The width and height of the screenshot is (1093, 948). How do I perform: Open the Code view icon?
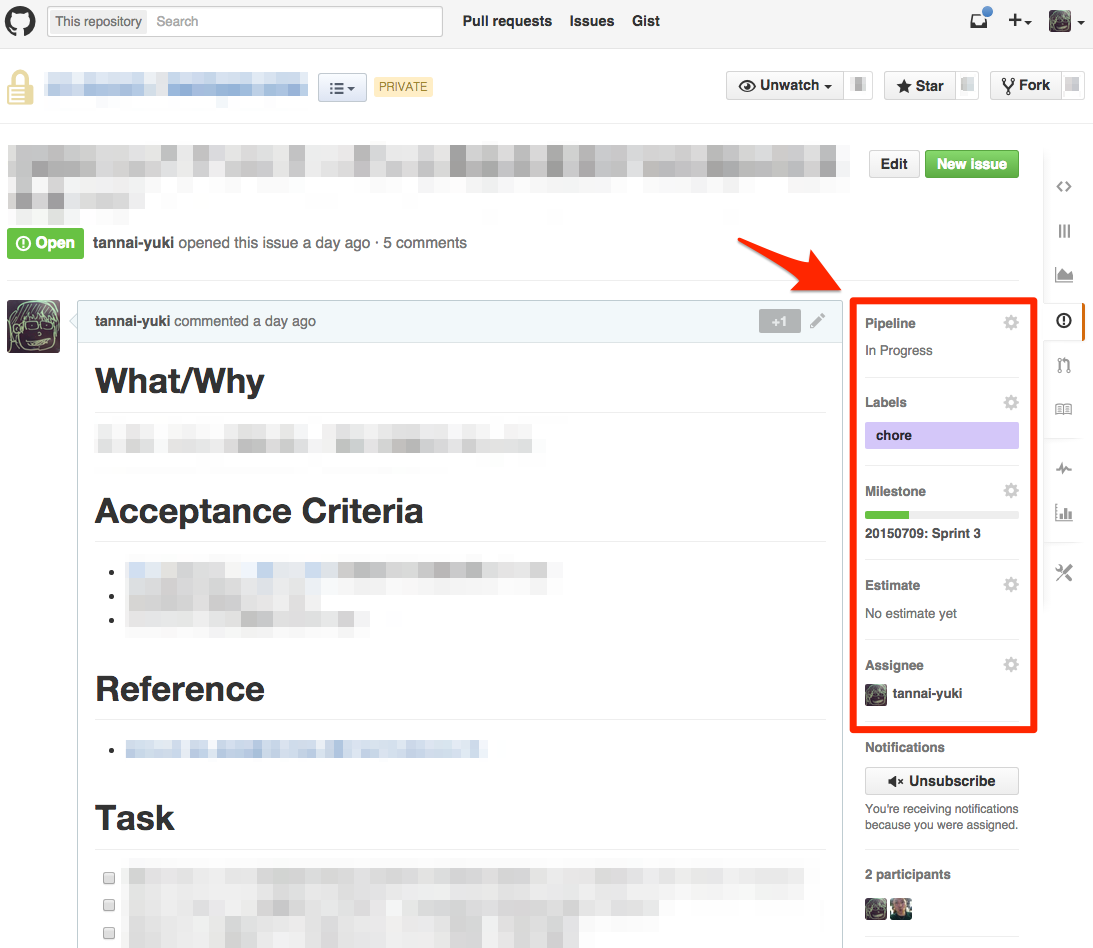(1063, 186)
